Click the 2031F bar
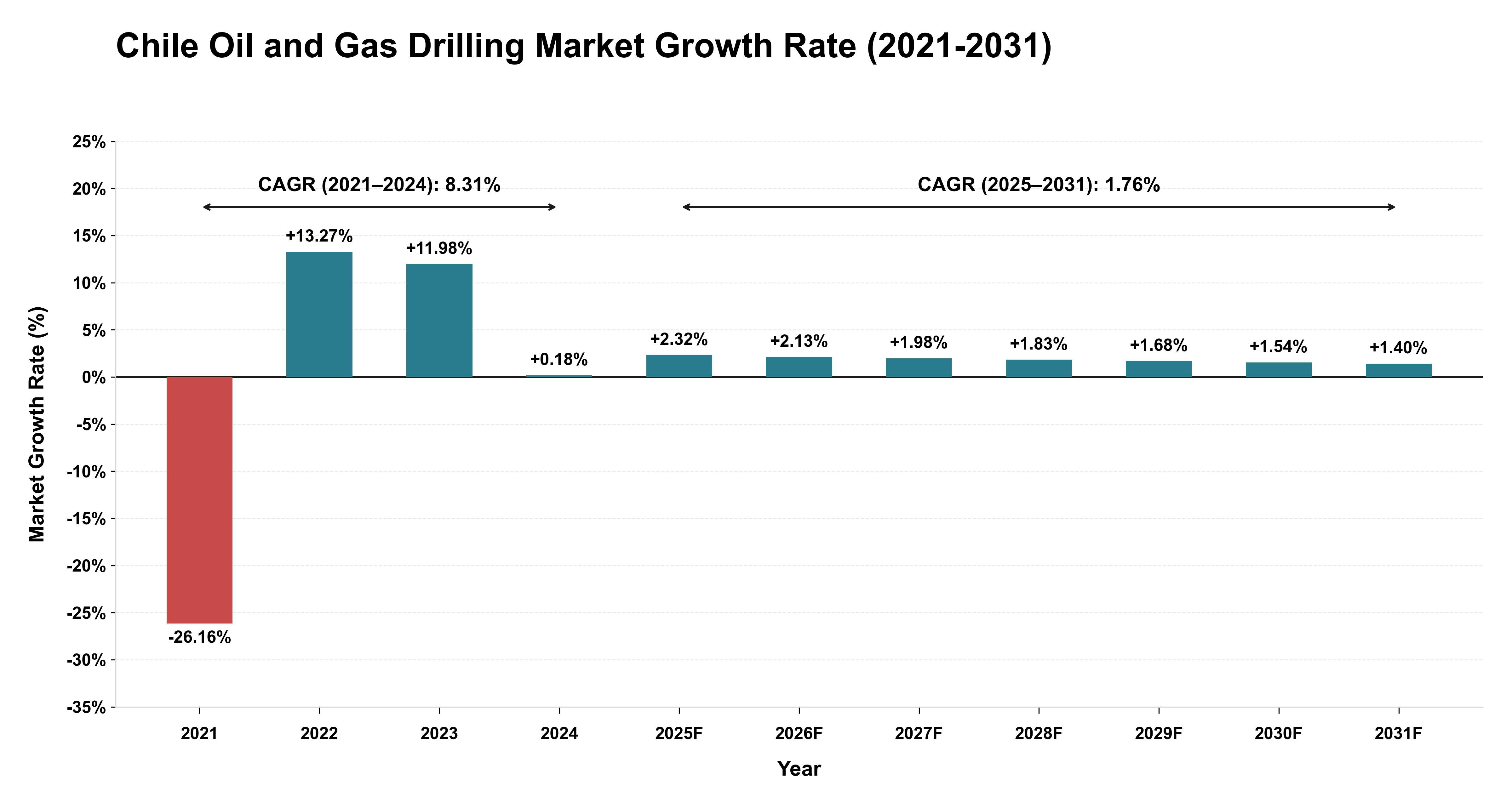 (x=1399, y=370)
